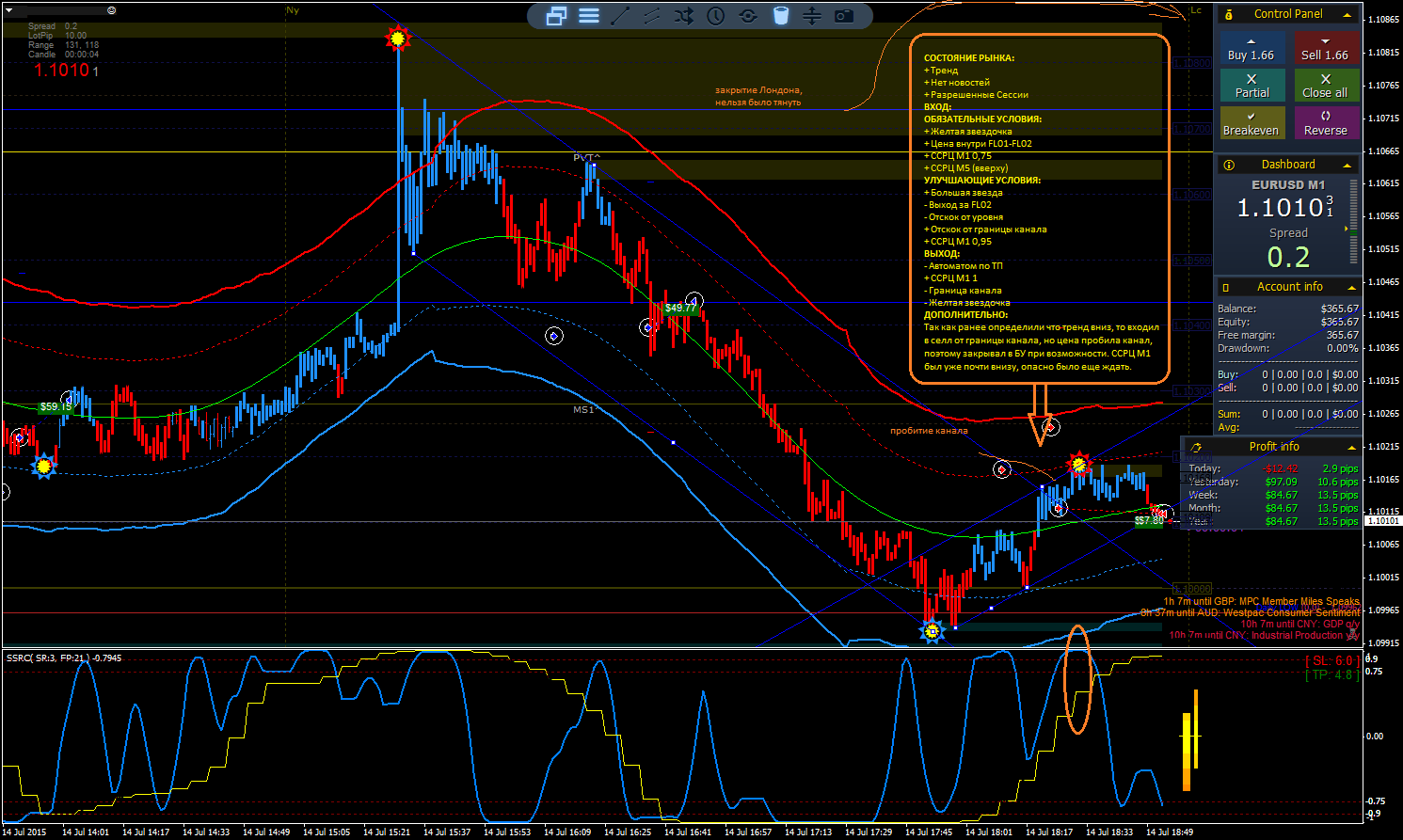Image resolution: width=1403 pixels, height=840 pixels.
Task: Click the Drawdown 0.00% row
Action: click(x=1288, y=348)
